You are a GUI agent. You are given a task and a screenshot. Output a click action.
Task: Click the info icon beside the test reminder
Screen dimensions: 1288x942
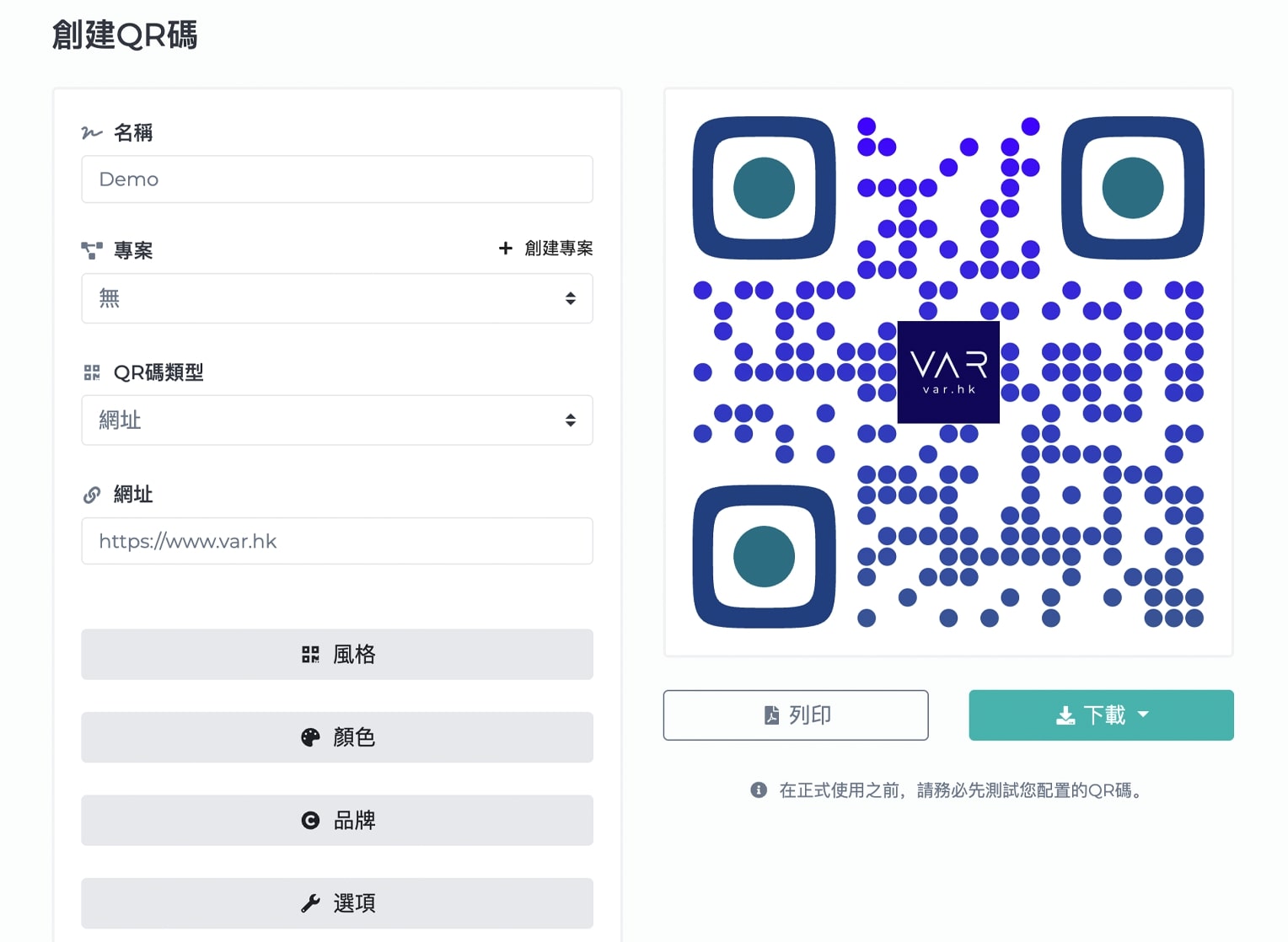tap(759, 790)
